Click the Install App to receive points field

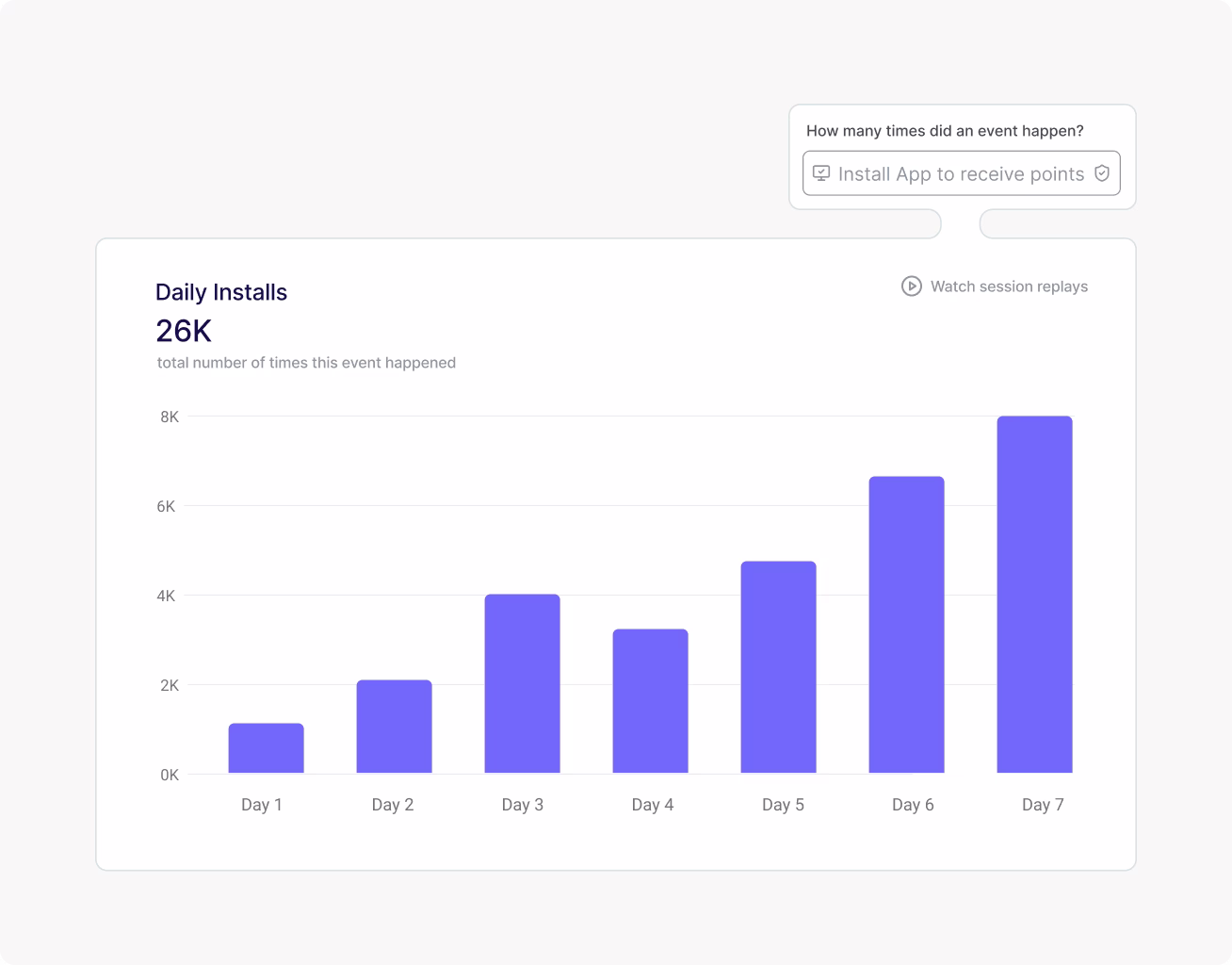click(x=961, y=173)
